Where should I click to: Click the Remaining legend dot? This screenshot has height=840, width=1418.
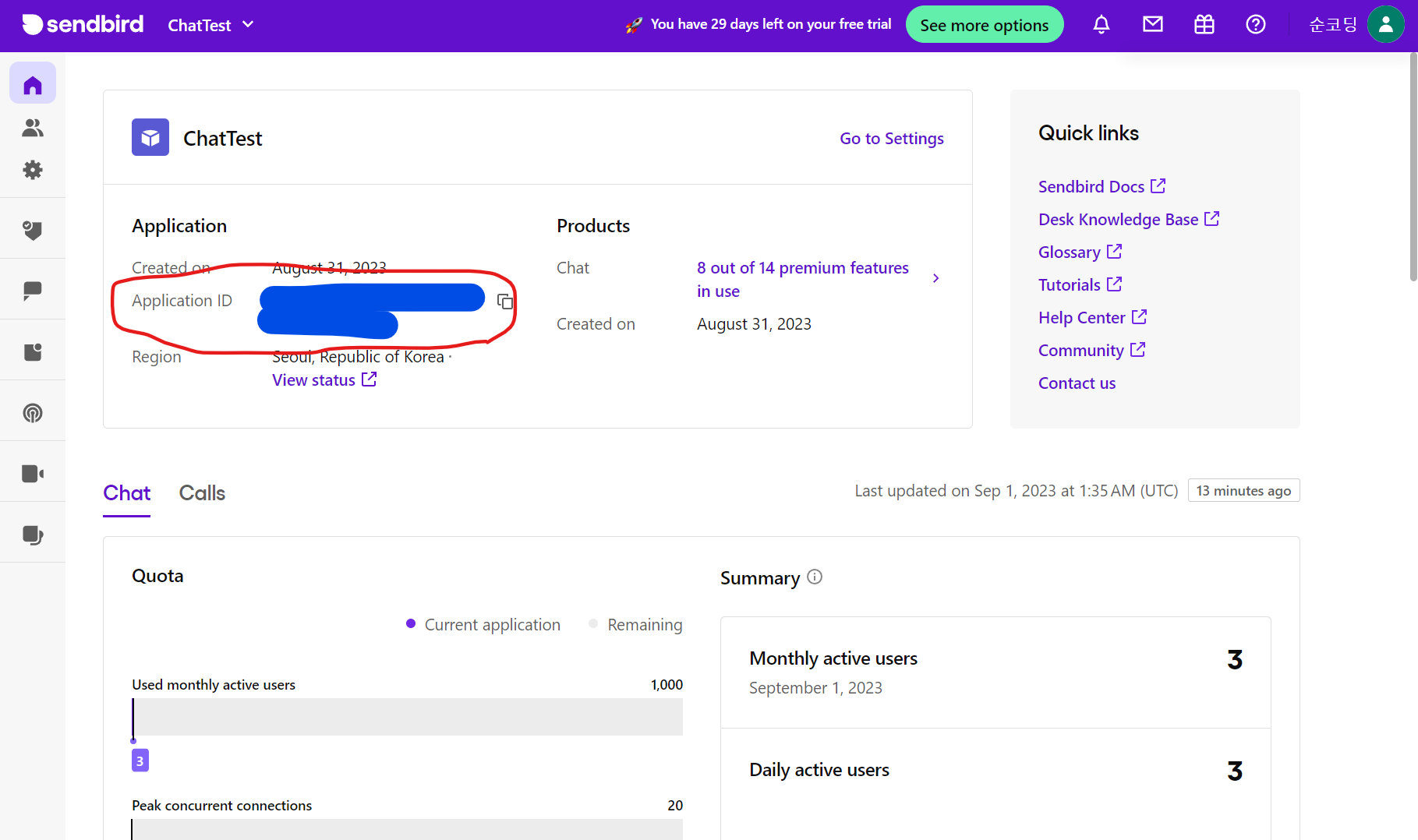tap(593, 624)
